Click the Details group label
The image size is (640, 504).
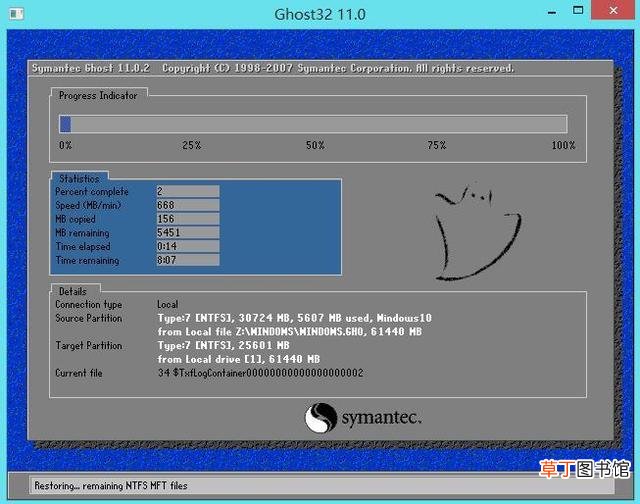[x=73, y=291]
